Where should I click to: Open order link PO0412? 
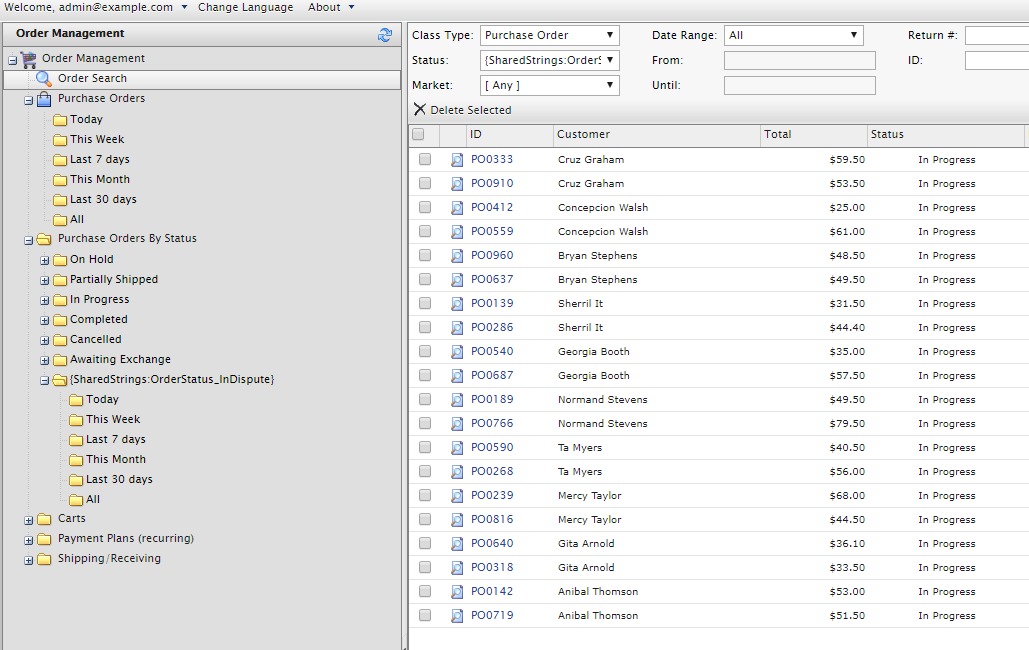coord(492,208)
